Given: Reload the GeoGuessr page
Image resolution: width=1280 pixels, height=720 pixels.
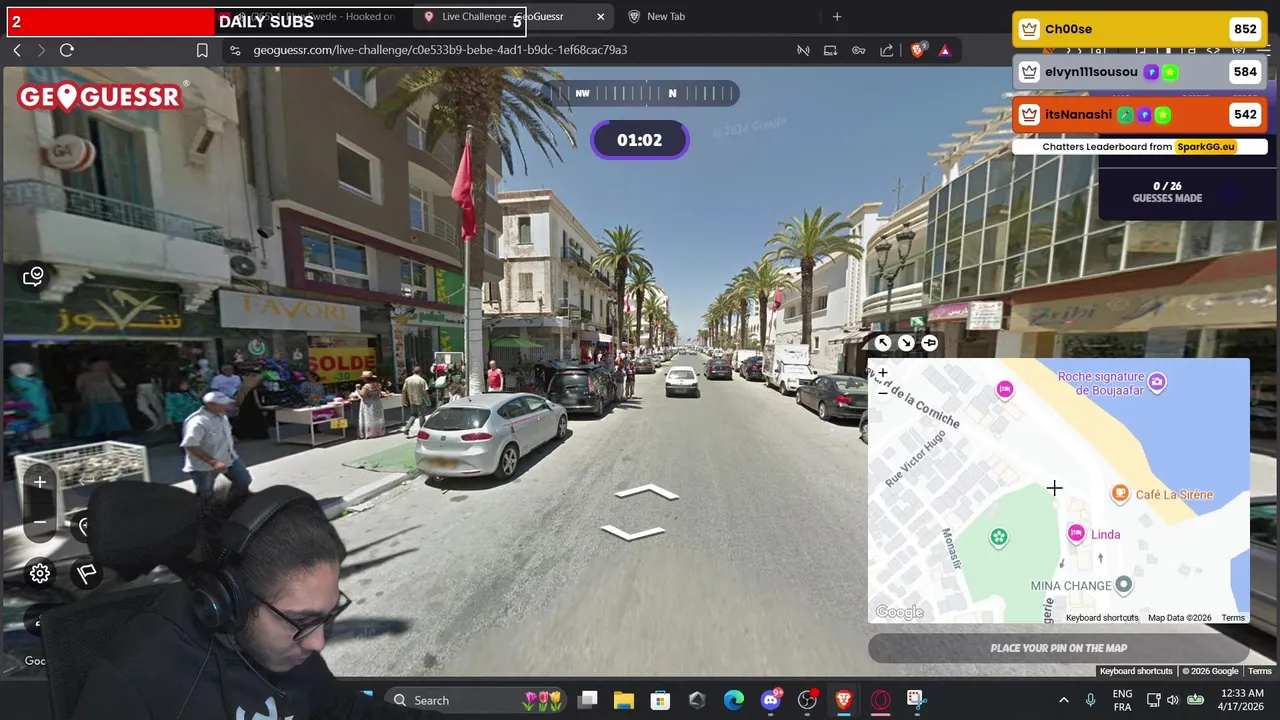Looking at the screenshot, I should pyautogui.click(x=67, y=50).
